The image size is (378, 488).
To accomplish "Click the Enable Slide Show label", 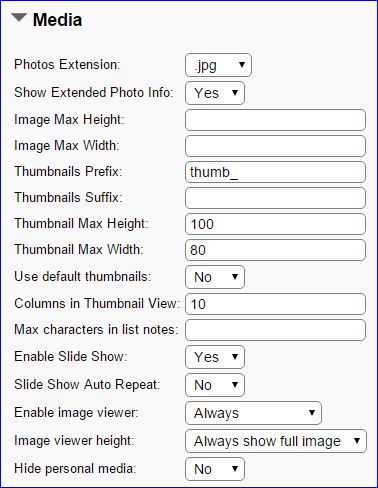I will tap(71, 356).
